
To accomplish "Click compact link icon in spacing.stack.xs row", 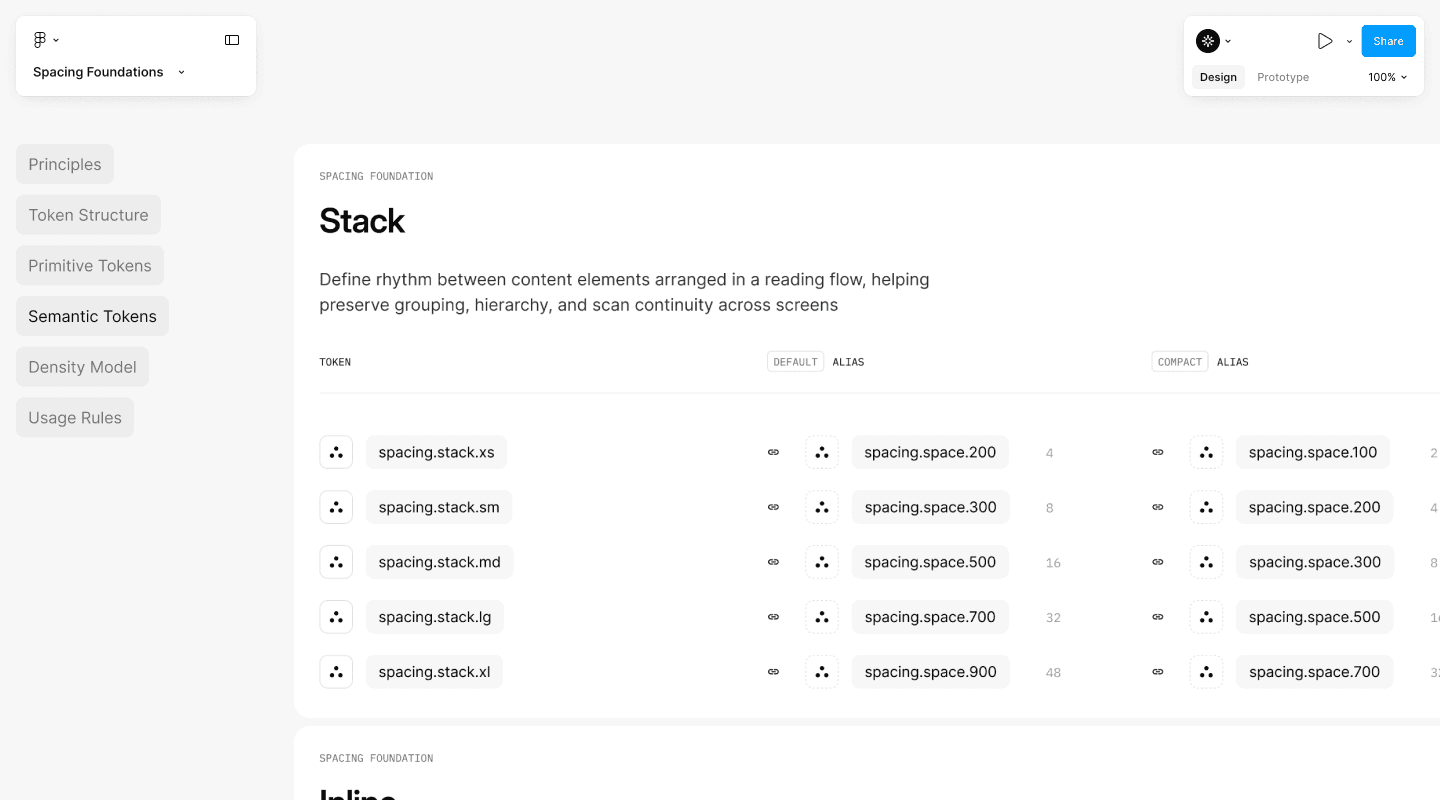I will (1158, 452).
